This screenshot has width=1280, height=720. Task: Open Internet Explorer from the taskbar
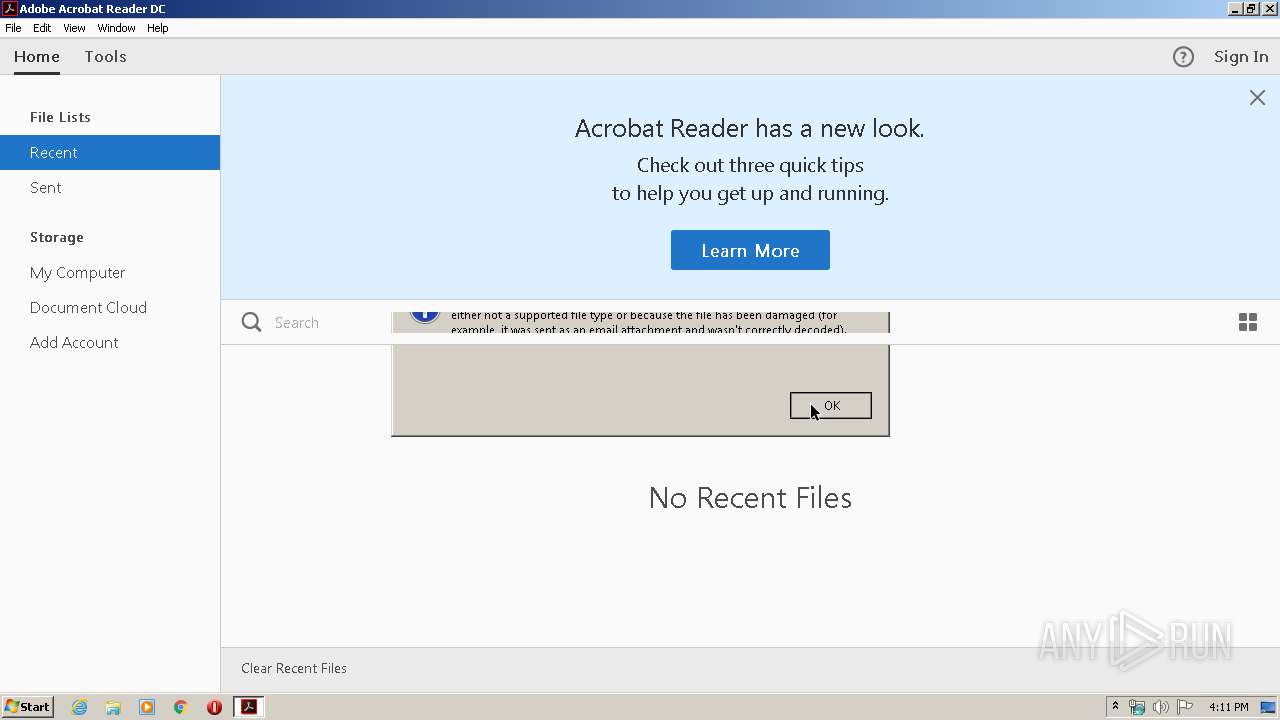pos(79,707)
